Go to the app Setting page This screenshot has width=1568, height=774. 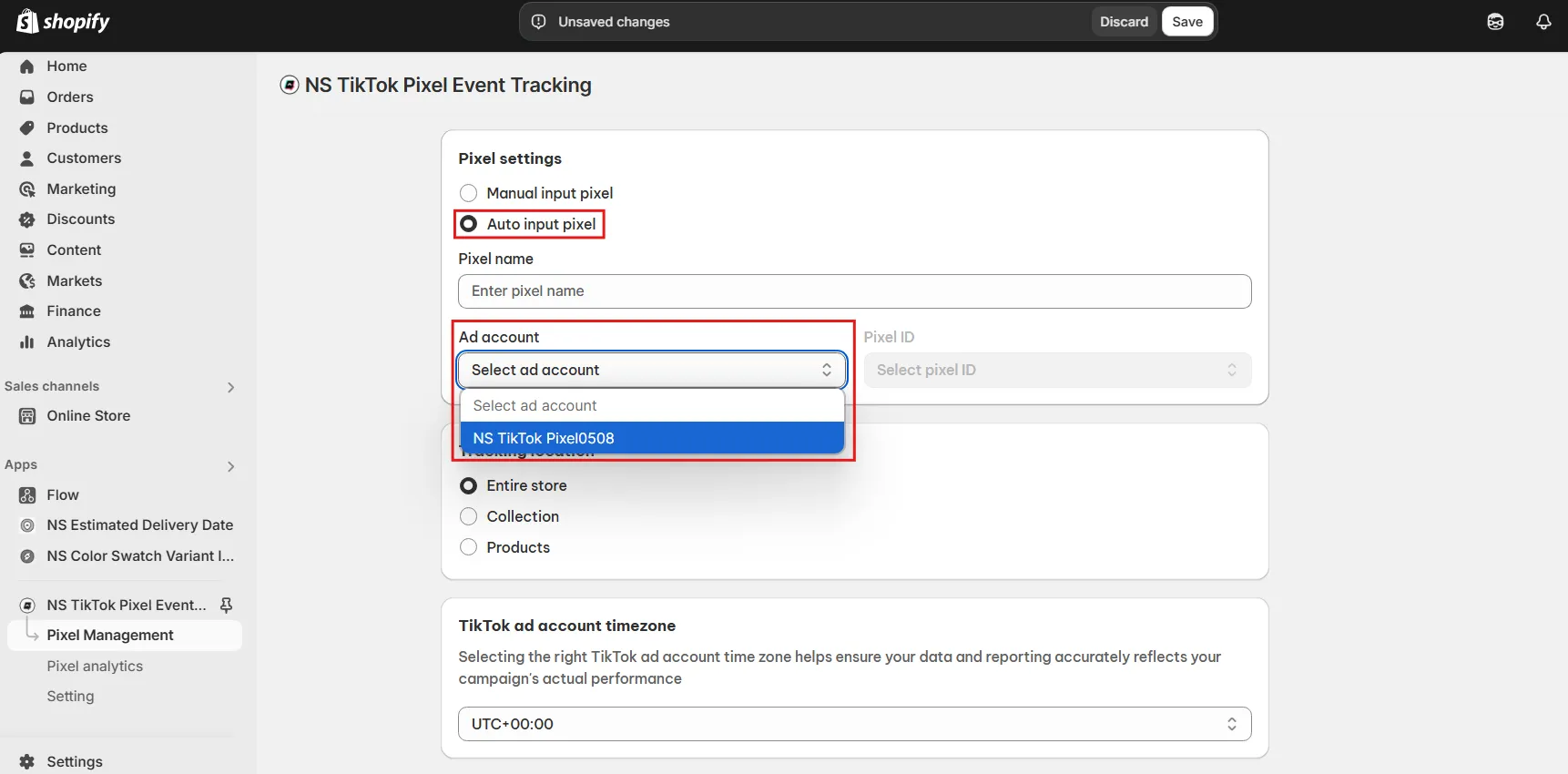pos(70,697)
